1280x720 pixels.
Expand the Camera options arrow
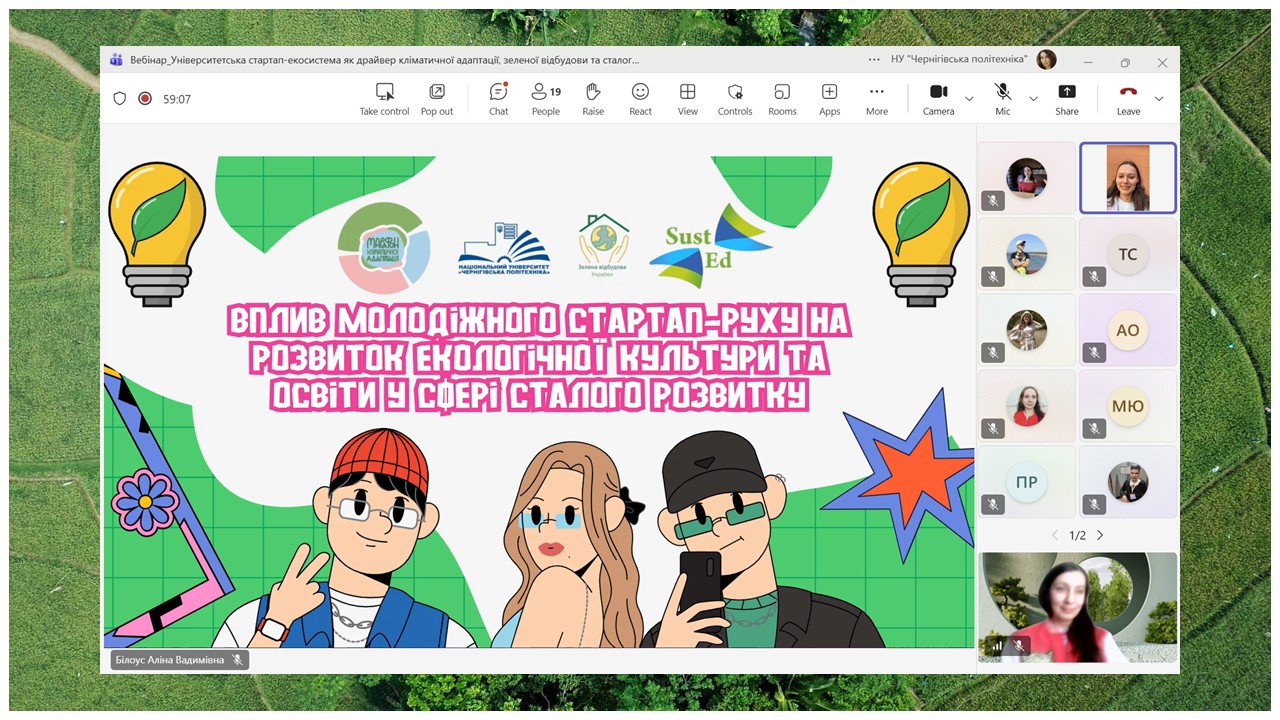(x=969, y=99)
